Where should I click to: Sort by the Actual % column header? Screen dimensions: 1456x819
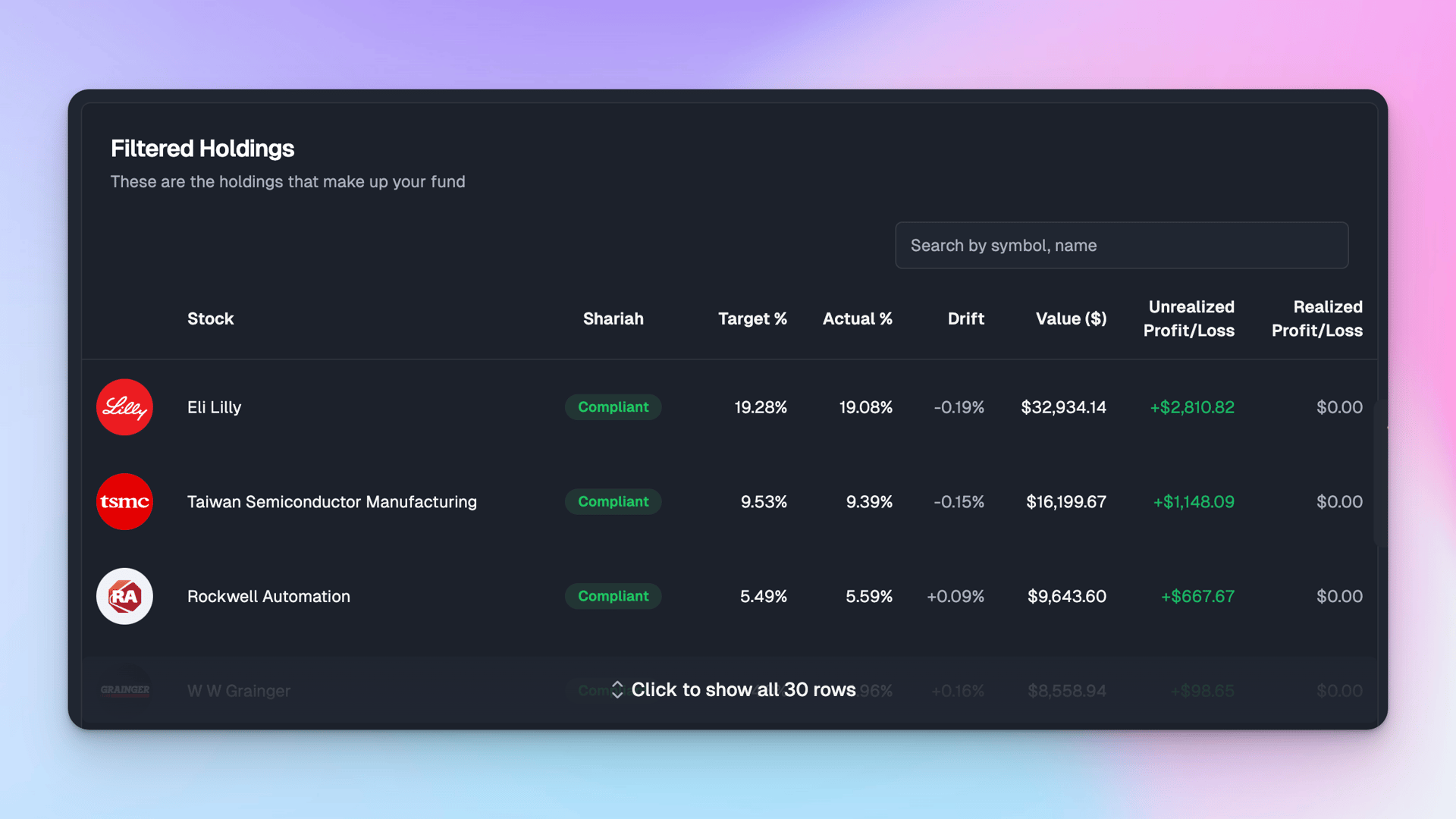tap(857, 318)
